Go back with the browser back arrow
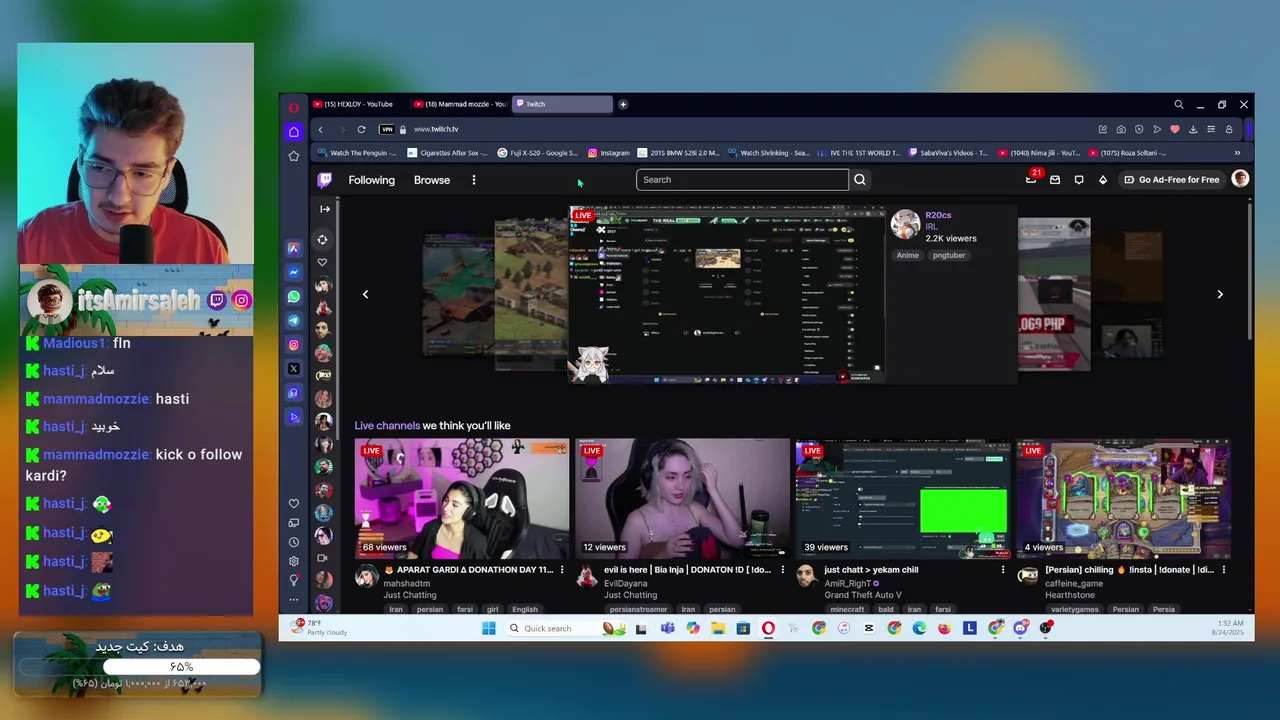 321,129
